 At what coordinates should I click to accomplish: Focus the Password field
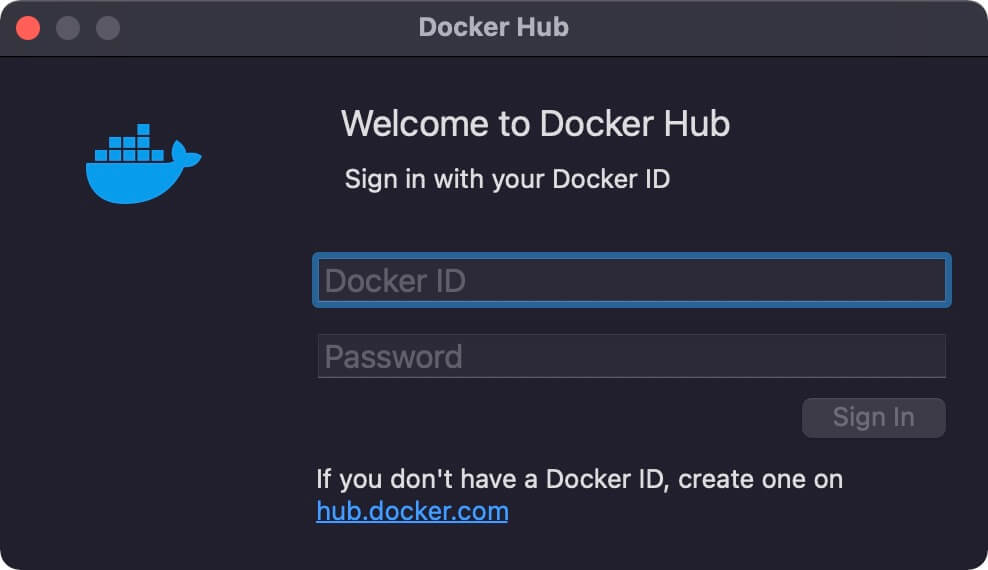click(x=631, y=356)
